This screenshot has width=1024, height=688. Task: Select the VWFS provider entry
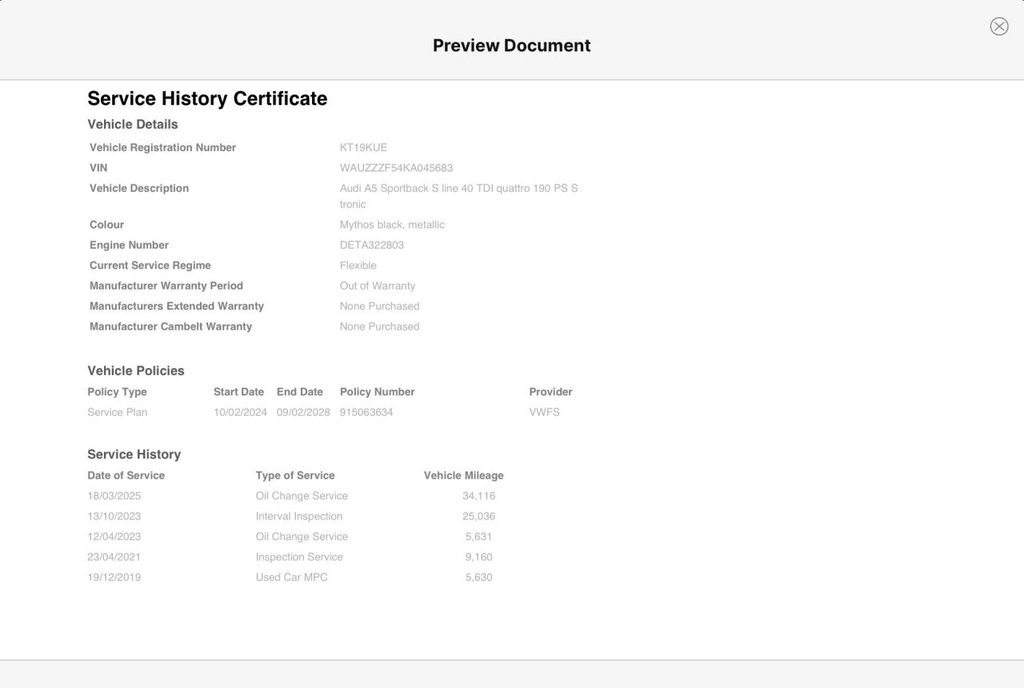click(x=544, y=413)
